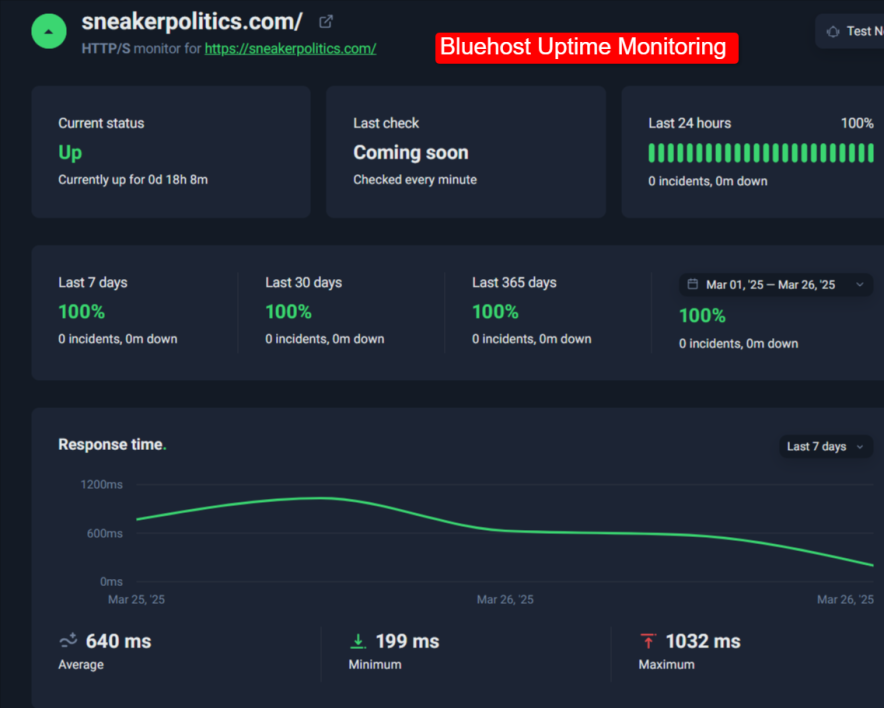Viewport: 884px width, 708px height.
Task: Open the Response time Last 7 days dropdown
Action: point(825,446)
